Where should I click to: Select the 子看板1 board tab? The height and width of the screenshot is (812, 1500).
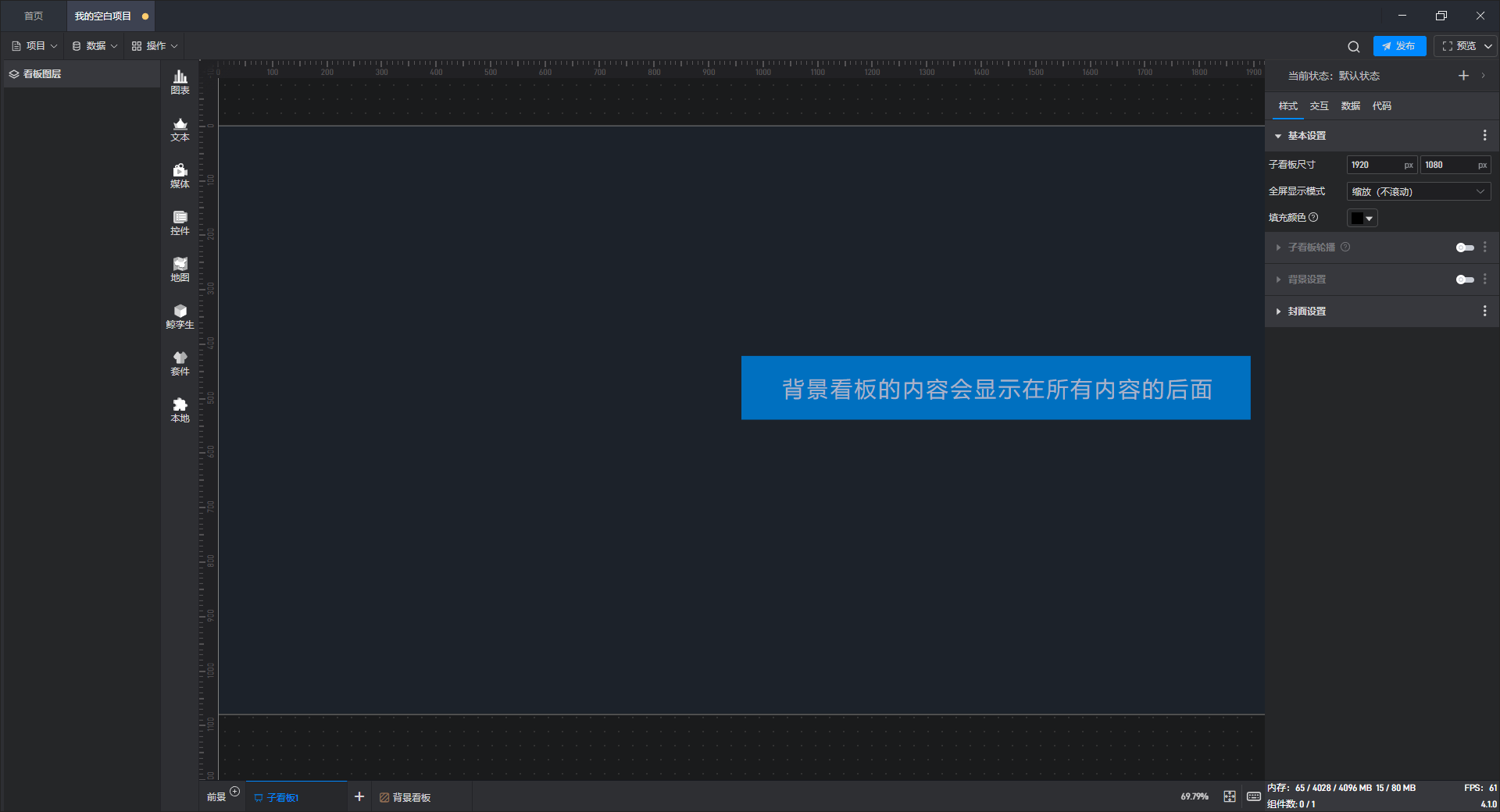tap(296, 797)
